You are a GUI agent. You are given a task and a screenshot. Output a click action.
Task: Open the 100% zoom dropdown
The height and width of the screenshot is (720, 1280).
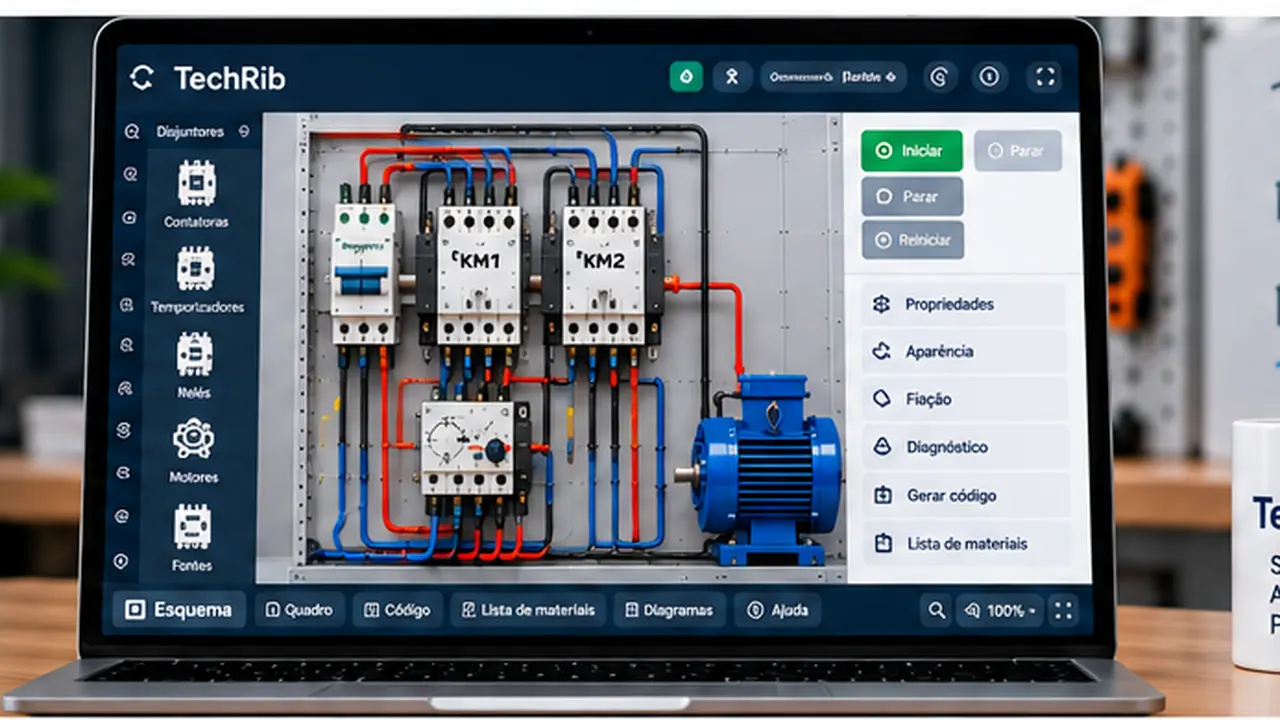pos(1001,610)
